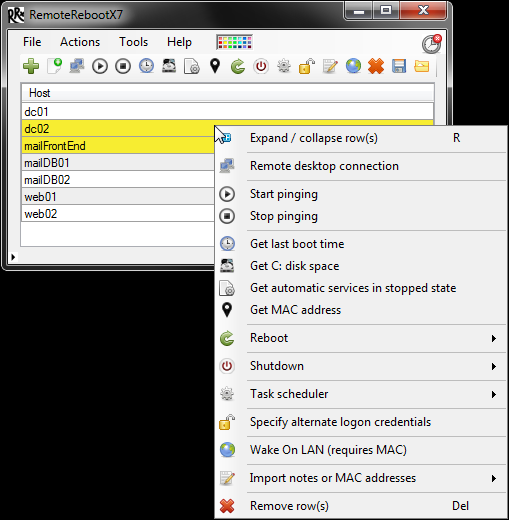Select the mailDB02 host row
The width and height of the screenshot is (509, 520).
(118, 180)
